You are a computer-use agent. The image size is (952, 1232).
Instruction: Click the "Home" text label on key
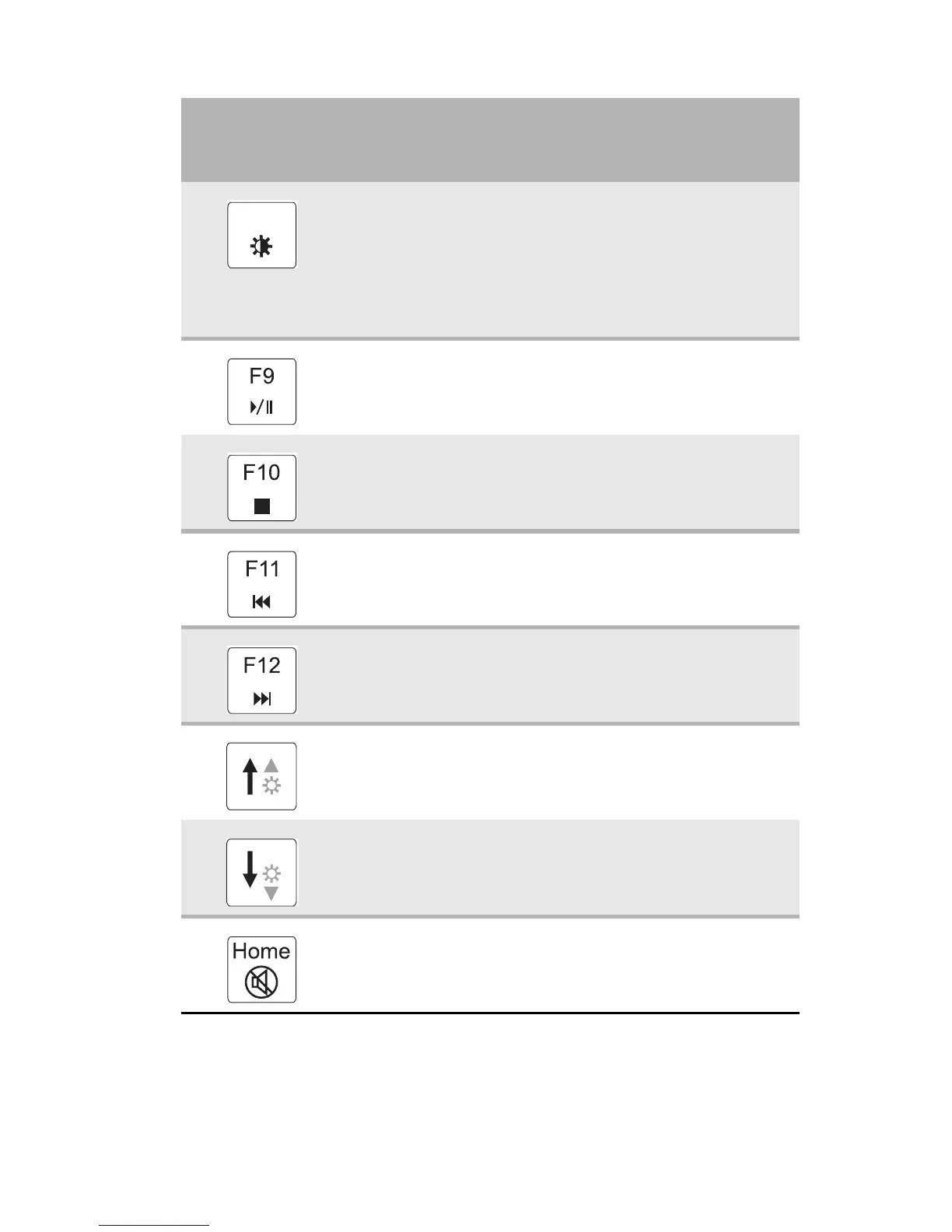click(x=261, y=951)
